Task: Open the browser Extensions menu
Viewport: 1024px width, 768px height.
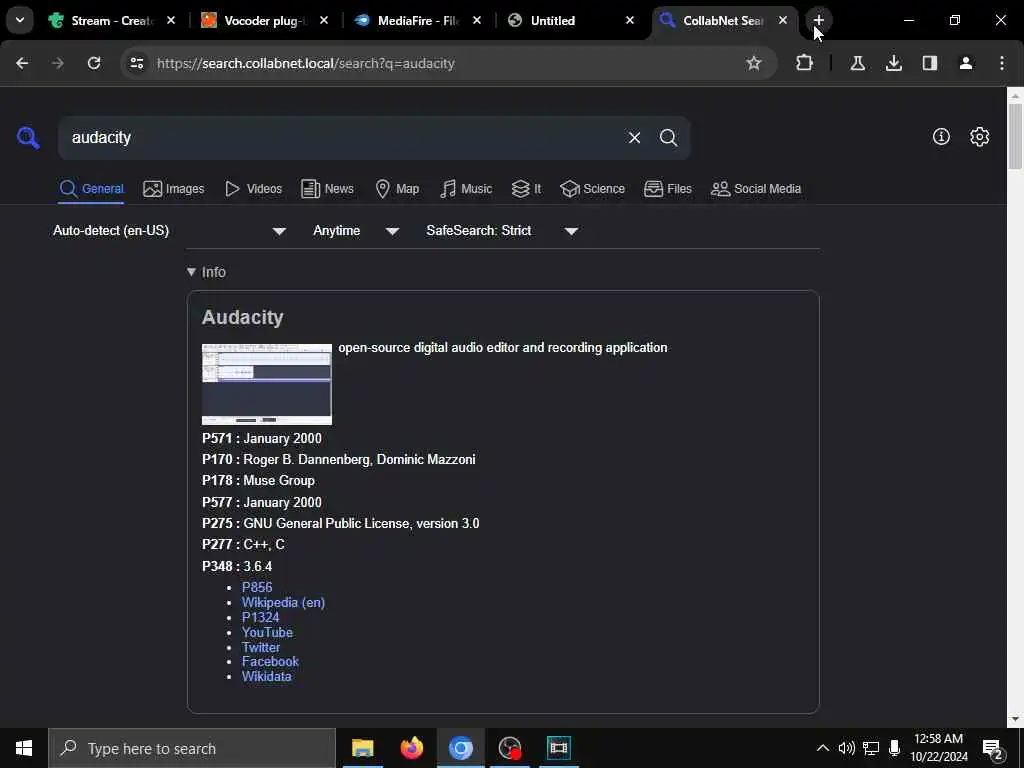Action: click(805, 63)
